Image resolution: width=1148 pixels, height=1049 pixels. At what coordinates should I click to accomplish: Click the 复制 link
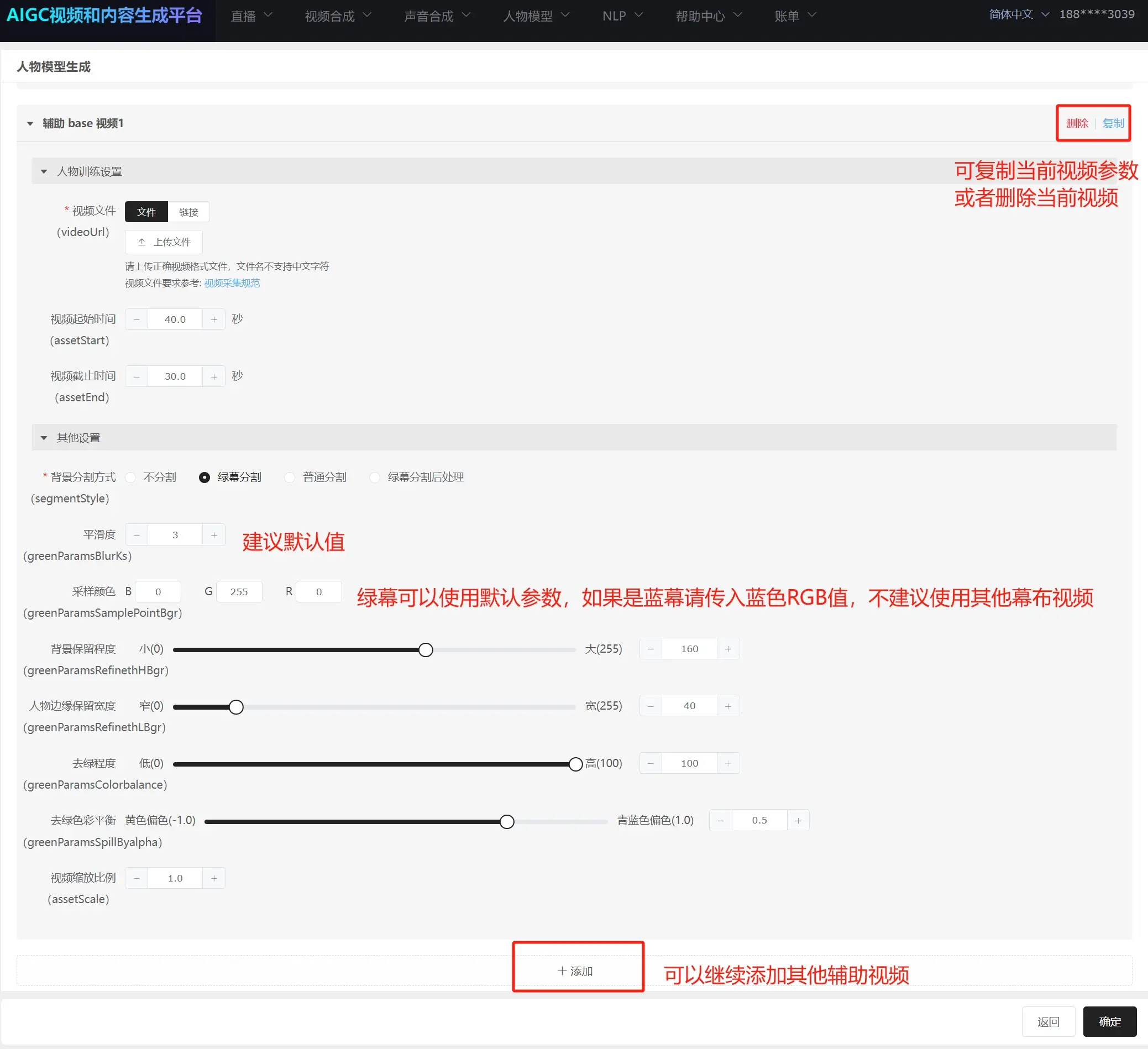pos(1113,124)
